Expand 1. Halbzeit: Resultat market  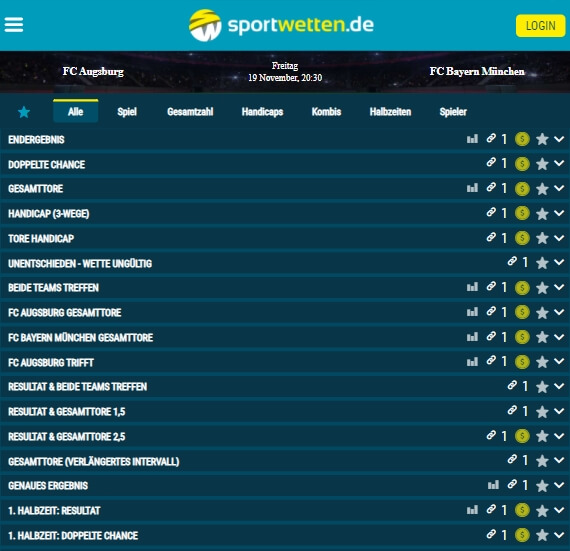(x=559, y=510)
